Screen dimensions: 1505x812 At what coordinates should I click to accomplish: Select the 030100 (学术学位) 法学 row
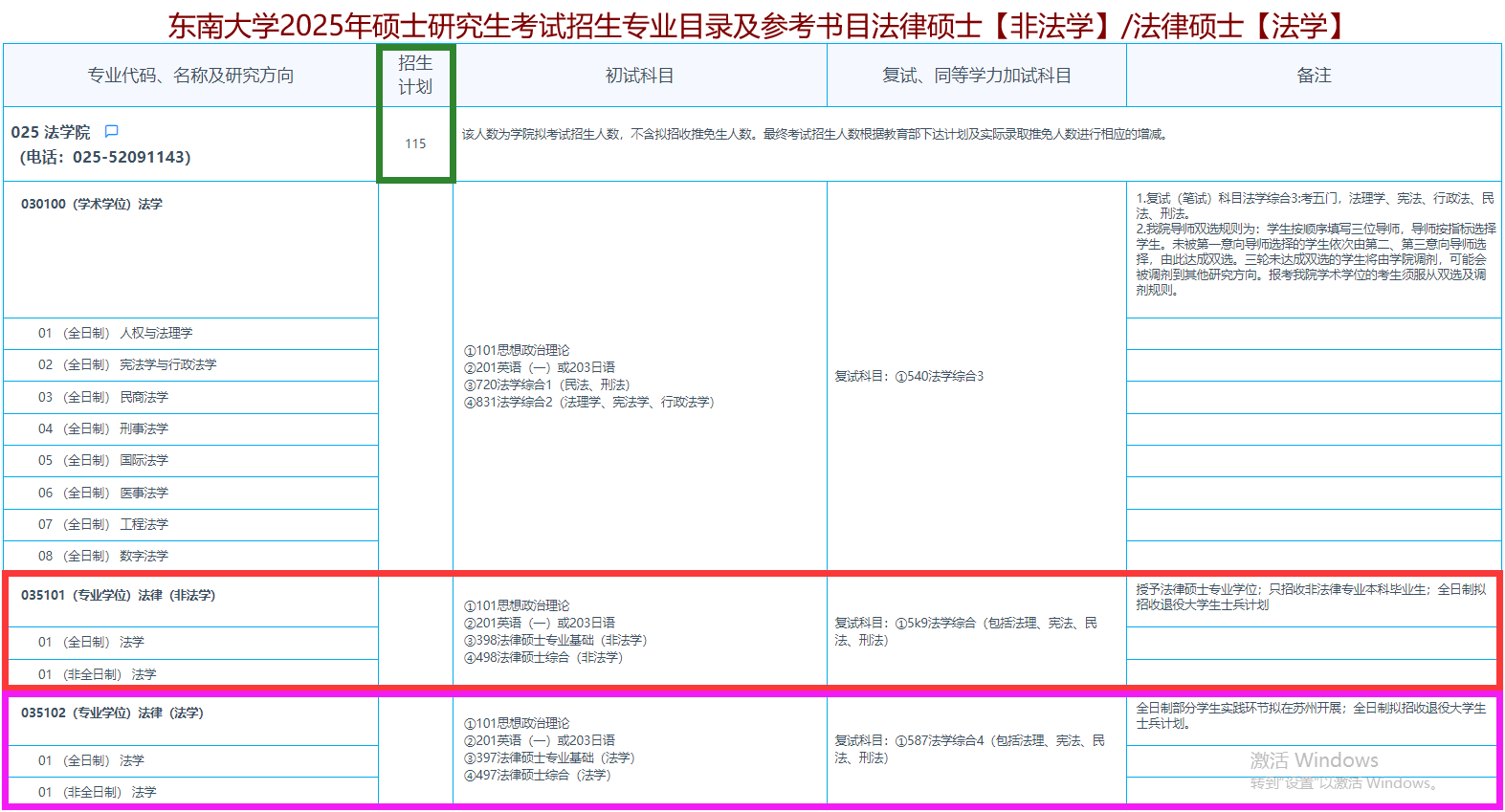(x=92, y=204)
